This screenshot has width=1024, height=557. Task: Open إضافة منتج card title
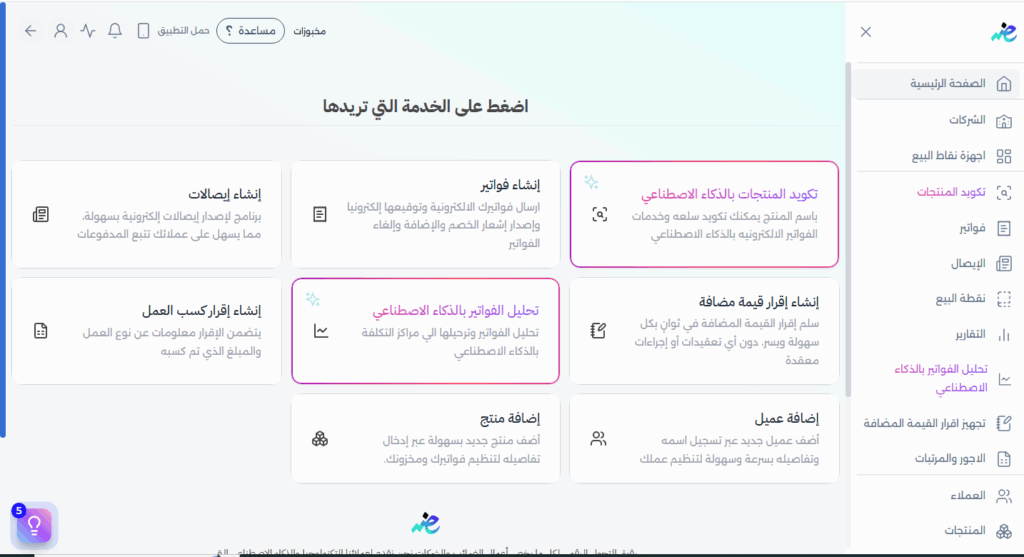pos(511,418)
